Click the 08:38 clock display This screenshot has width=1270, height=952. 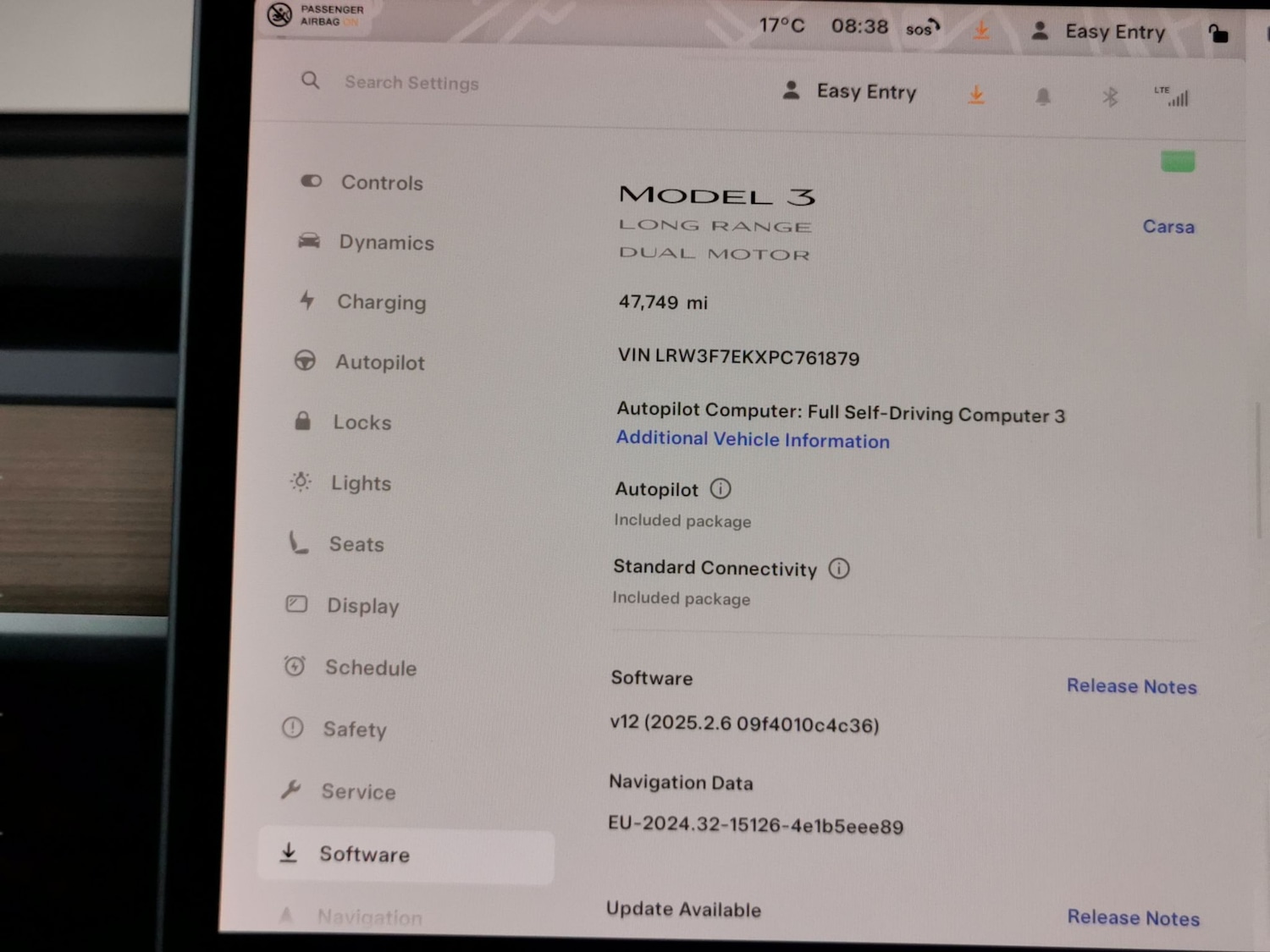click(859, 26)
